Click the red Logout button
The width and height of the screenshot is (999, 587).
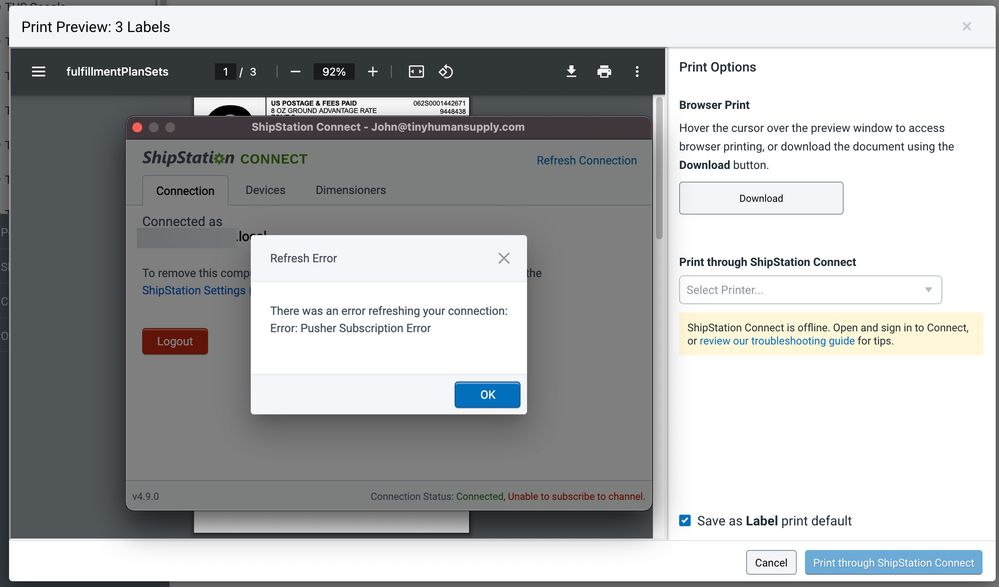[x=175, y=341]
